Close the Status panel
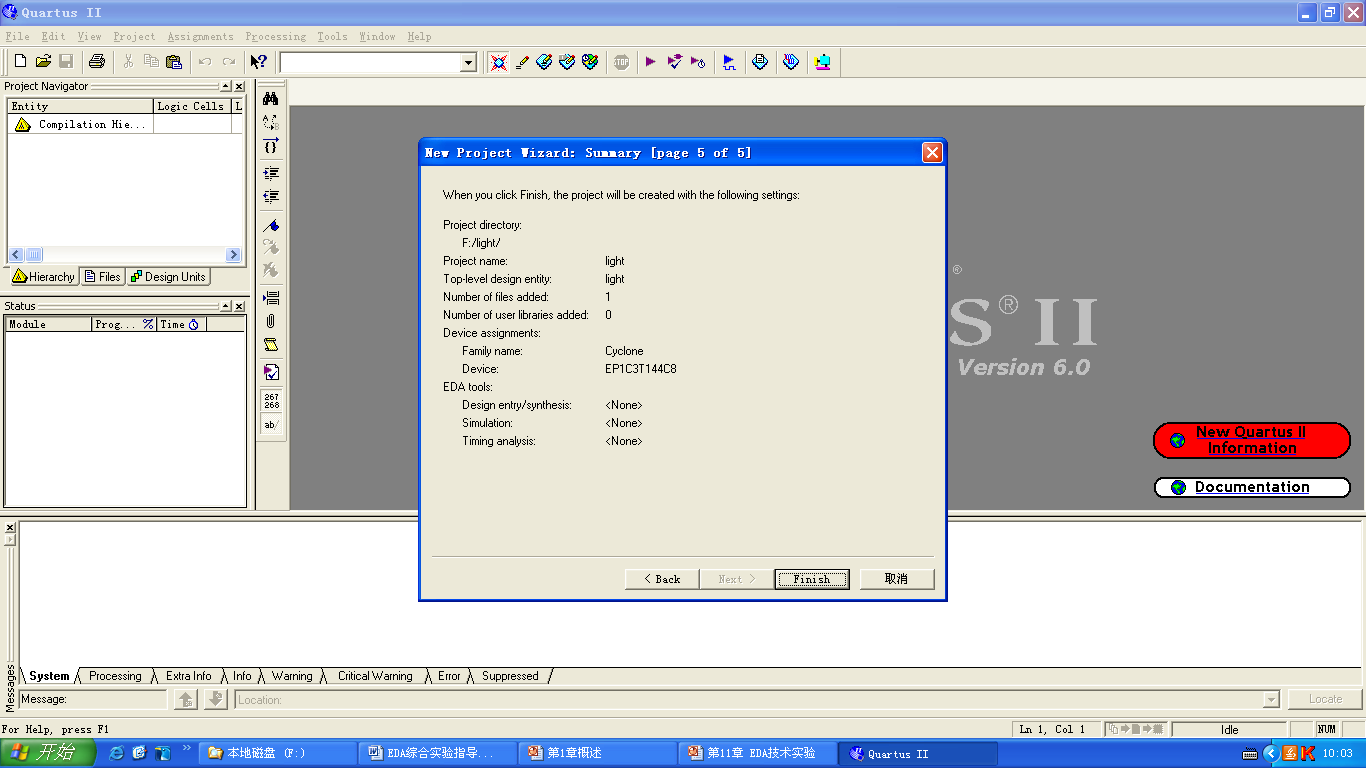Screen dimensions: 1366x768 [239, 306]
